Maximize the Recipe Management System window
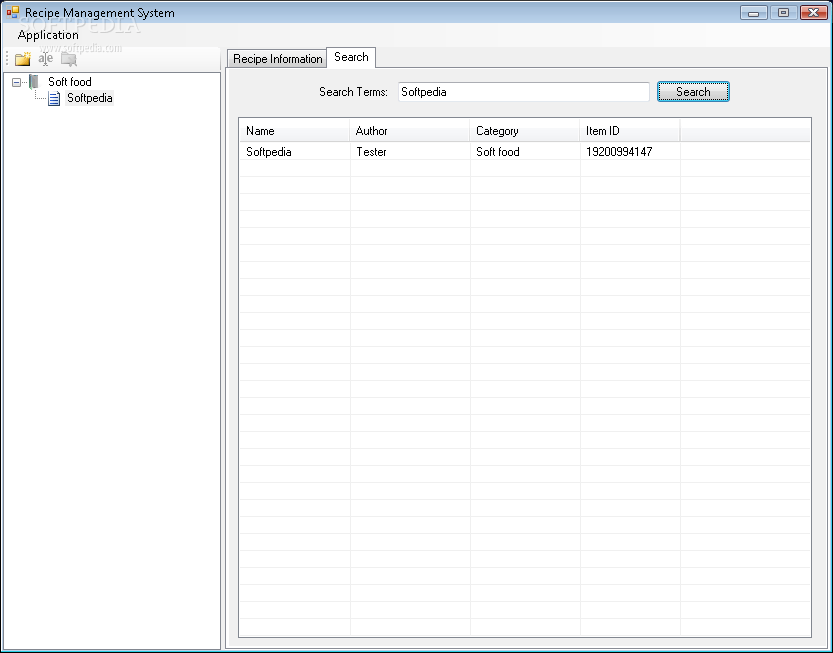This screenshot has height=653, width=833. tap(783, 12)
